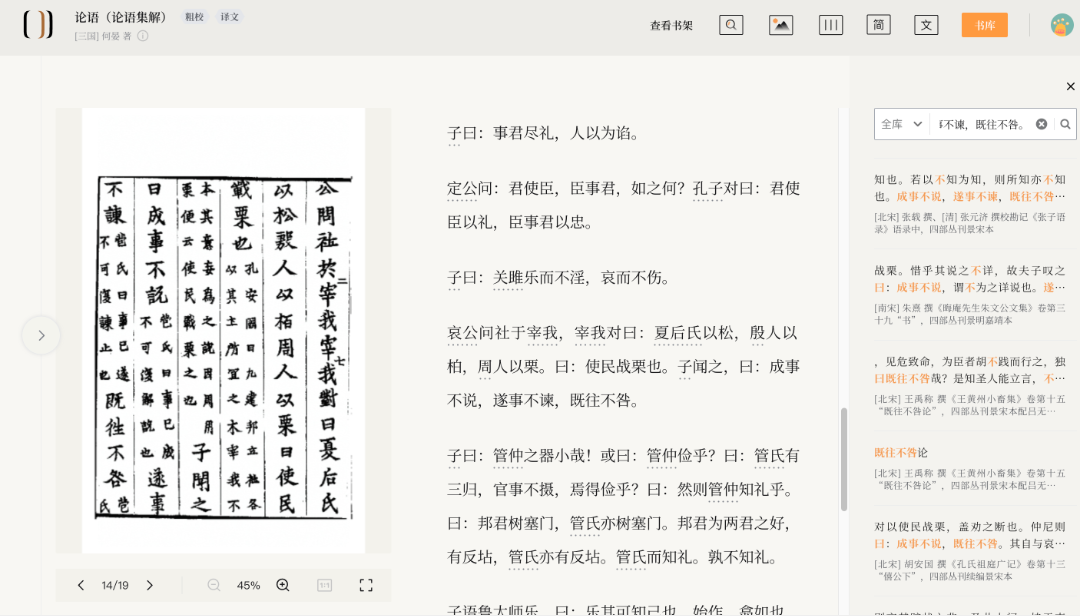Clear the search box with the X icon

click(1041, 123)
